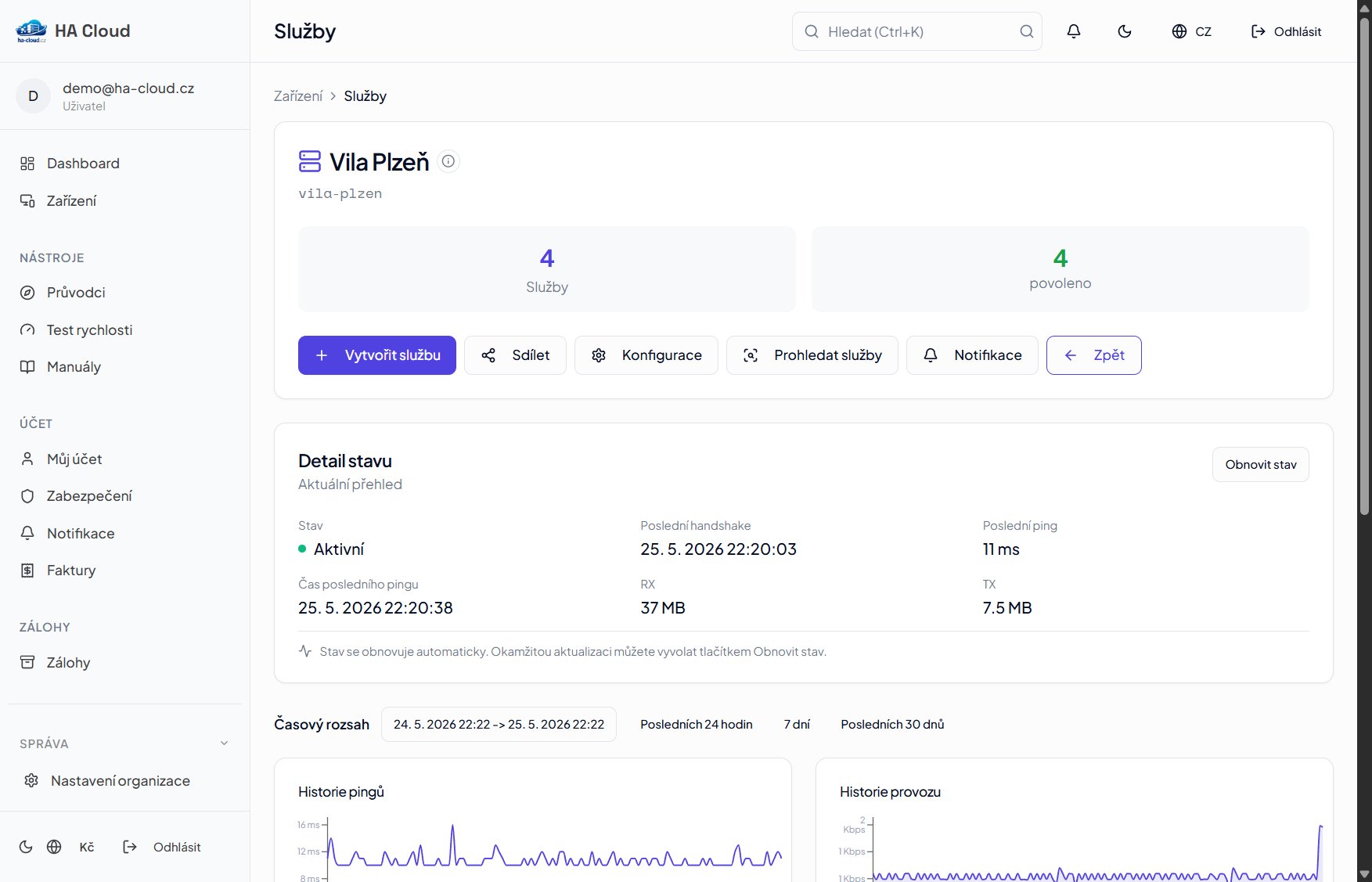
Task: Click the Prohledat služby scan button
Action: tap(812, 355)
